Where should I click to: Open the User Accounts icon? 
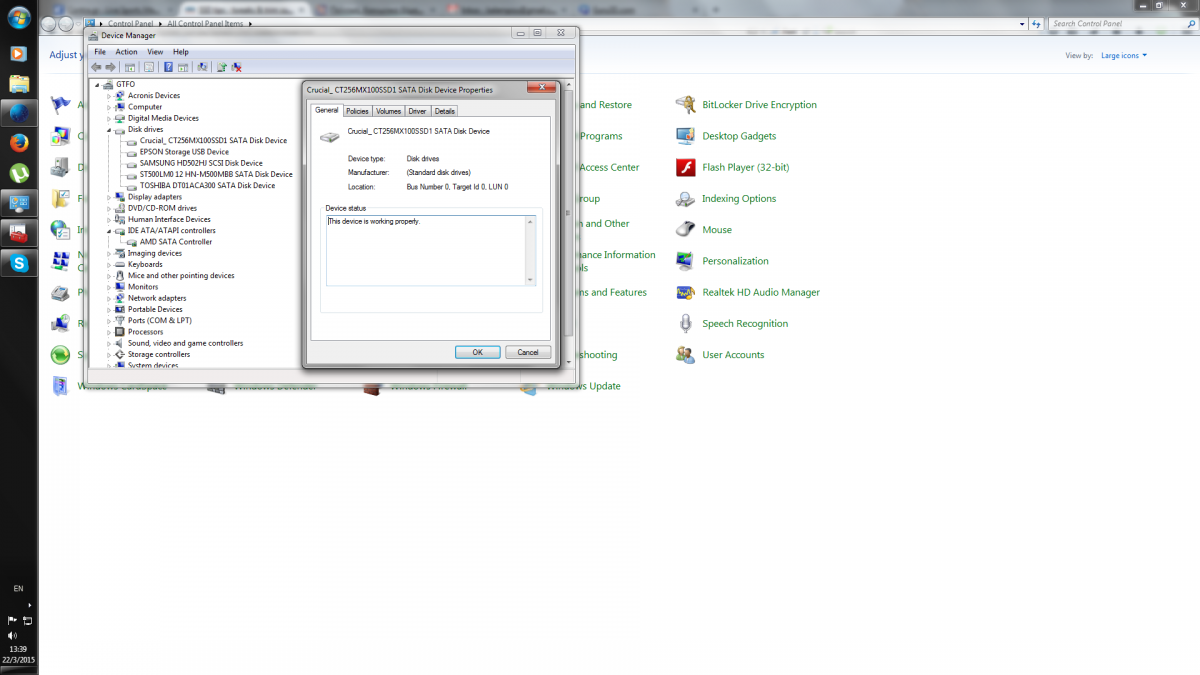(x=685, y=355)
